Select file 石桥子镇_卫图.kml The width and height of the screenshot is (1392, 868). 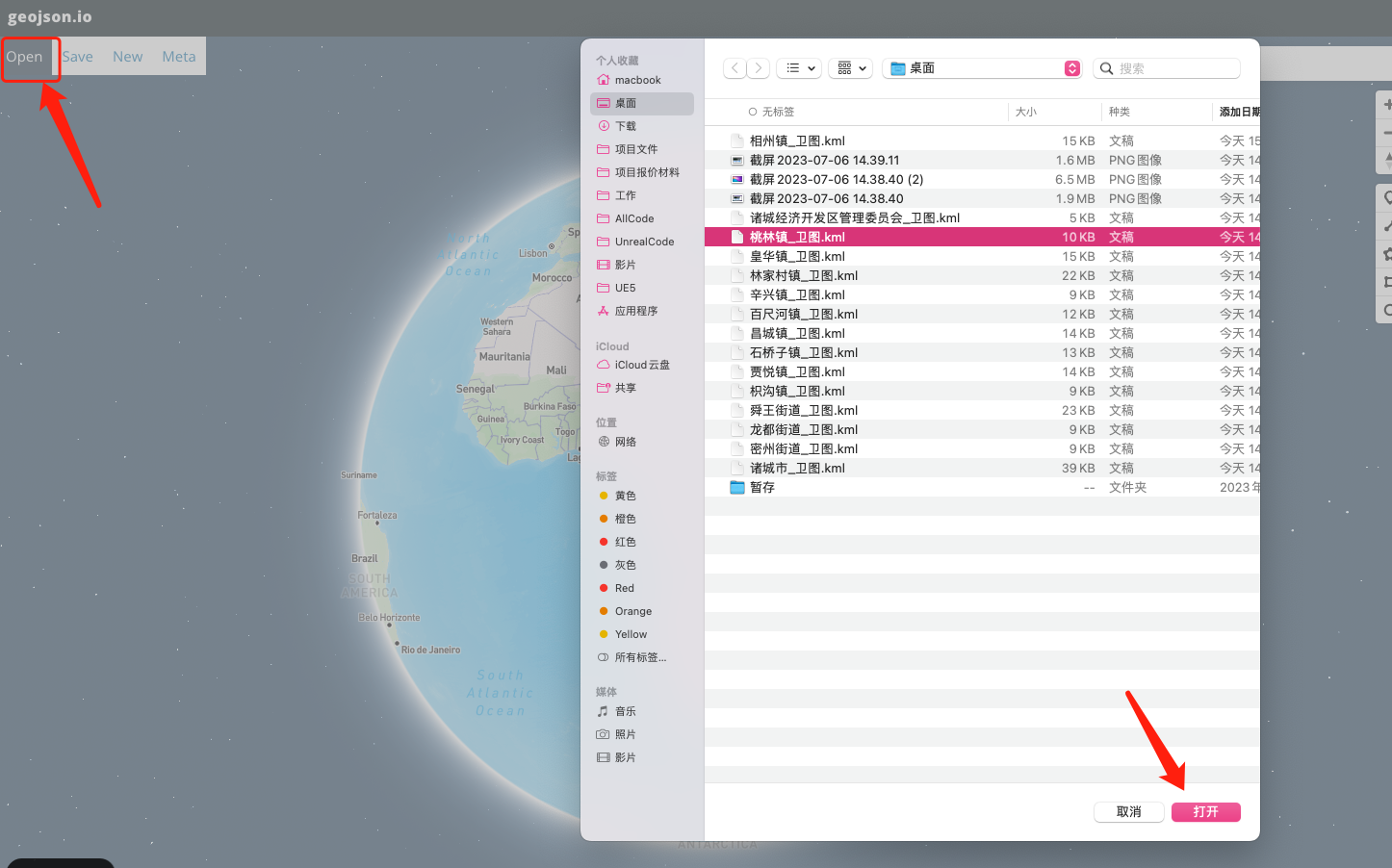pos(982,352)
